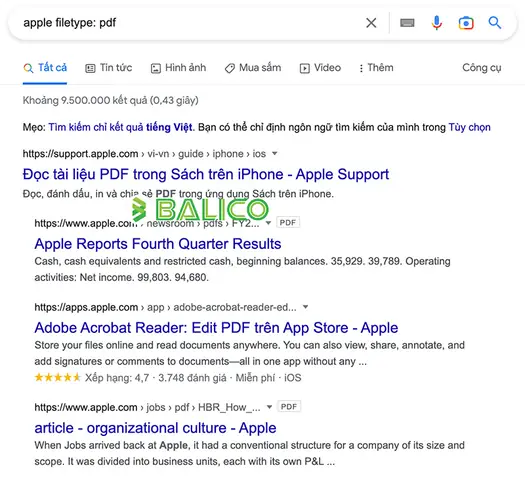Switch to Video results tab
525x480 pixels.
[320, 68]
